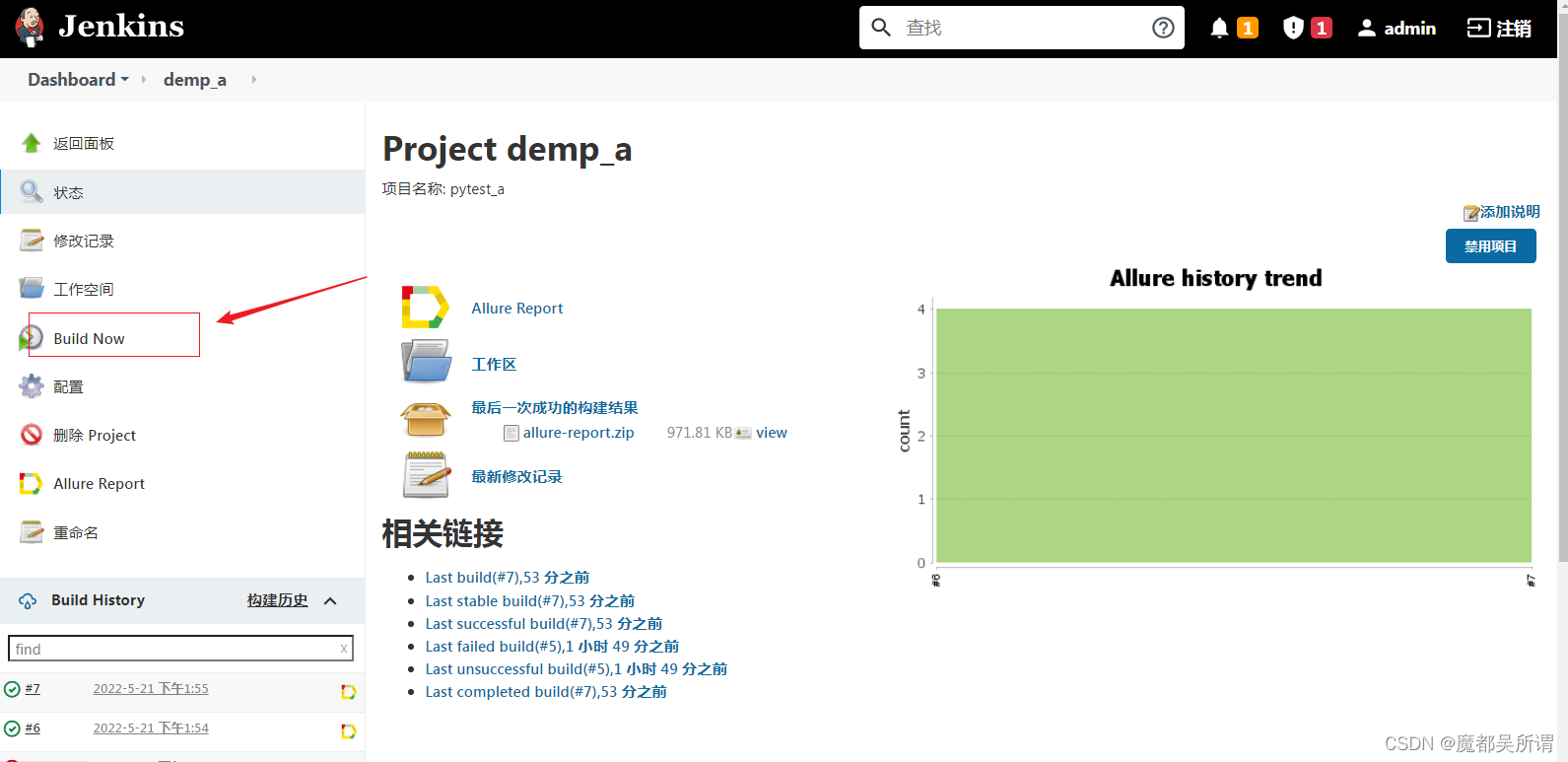Open the demp_a breadcrumb link
This screenshot has width=1568, height=762.
[194, 80]
